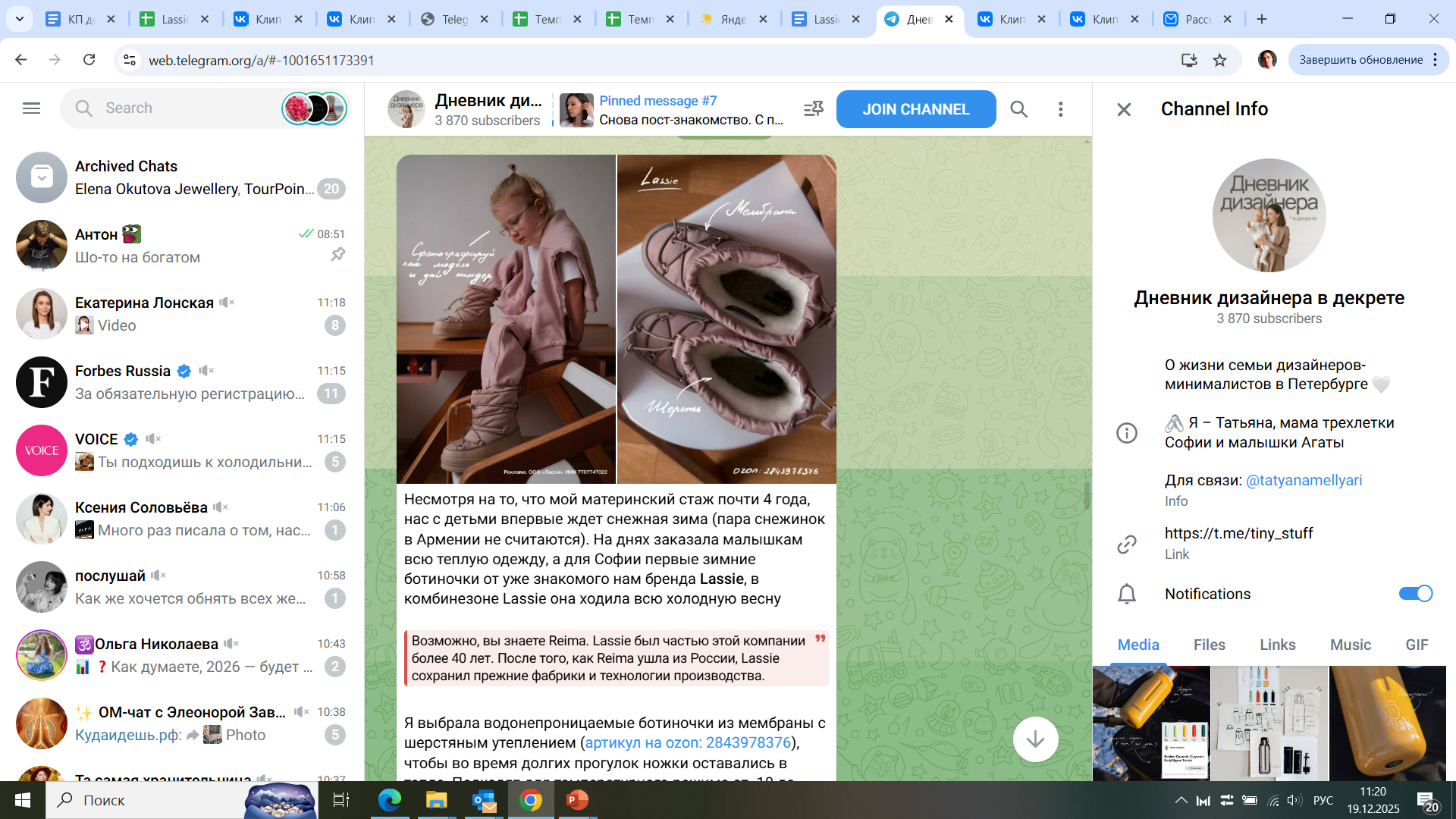1456x819 pixels.
Task: Switch to the Files tab
Action: pos(1209,645)
